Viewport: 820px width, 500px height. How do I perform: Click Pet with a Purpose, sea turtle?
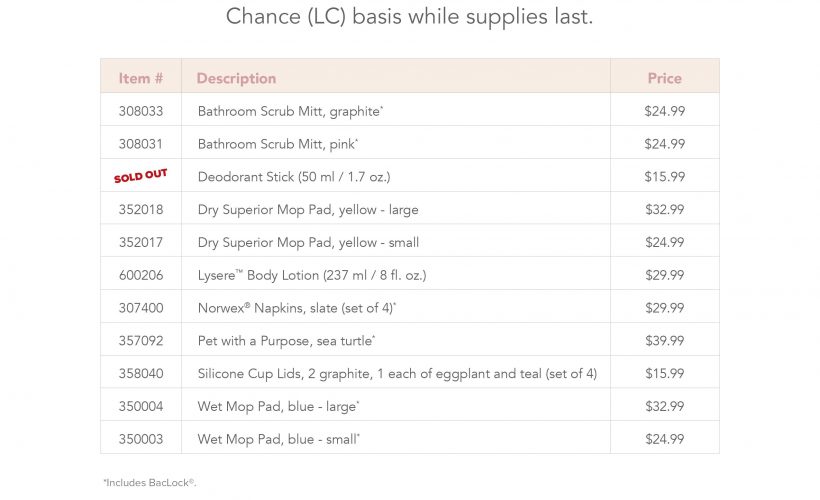pos(286,341)
